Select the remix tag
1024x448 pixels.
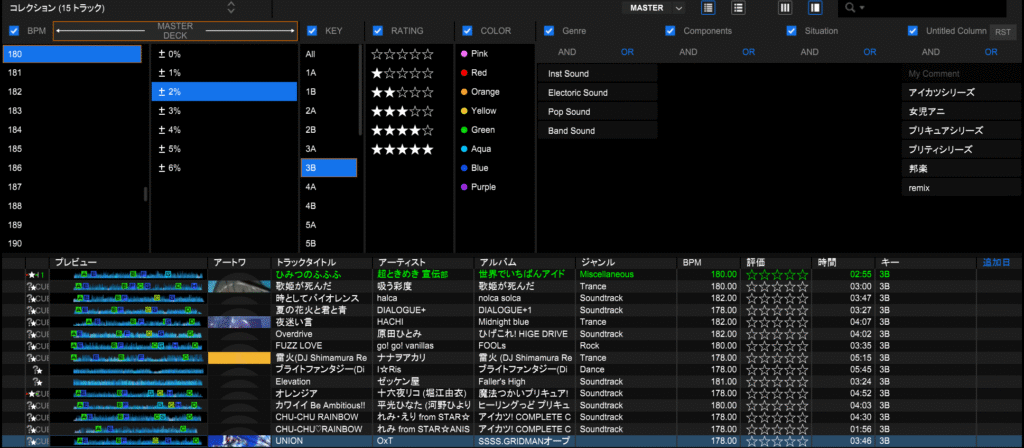tap(961, 188)
